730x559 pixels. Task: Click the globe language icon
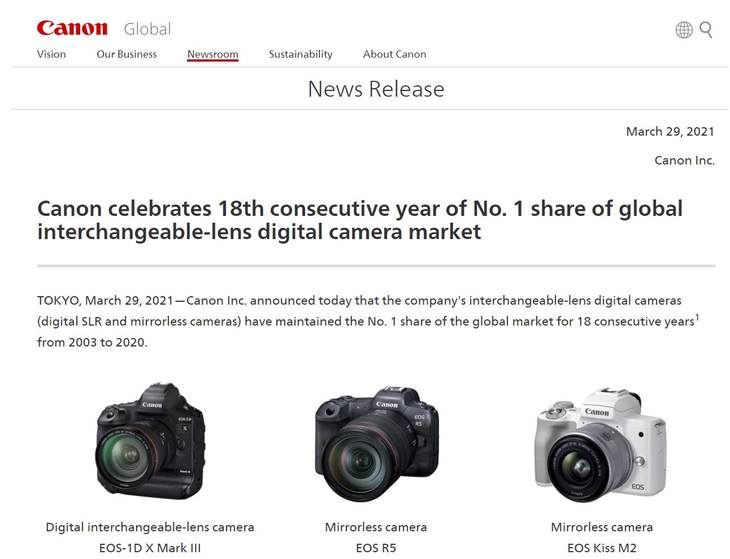point(683,30)
